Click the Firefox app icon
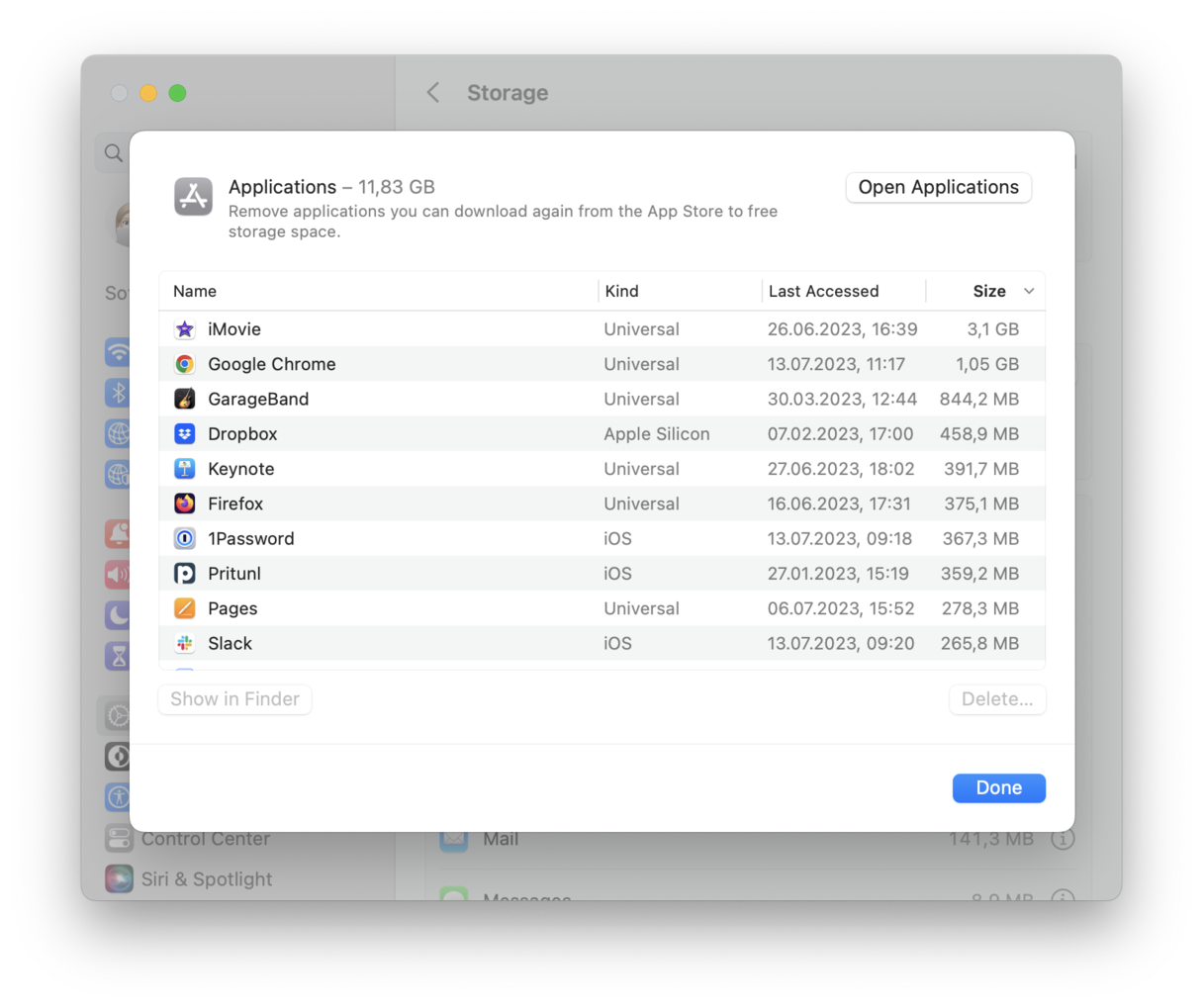1203x1008 pixels. (184, 504)
